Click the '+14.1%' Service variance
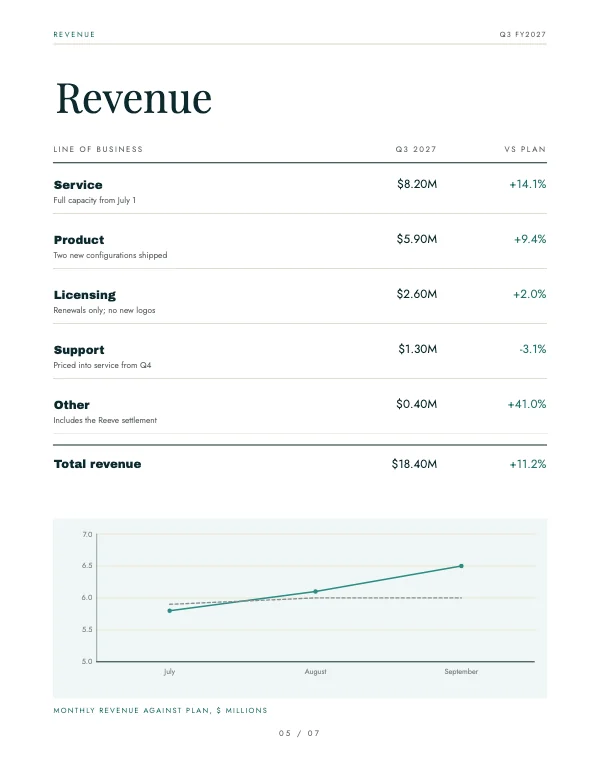 (x=528, y=184)
